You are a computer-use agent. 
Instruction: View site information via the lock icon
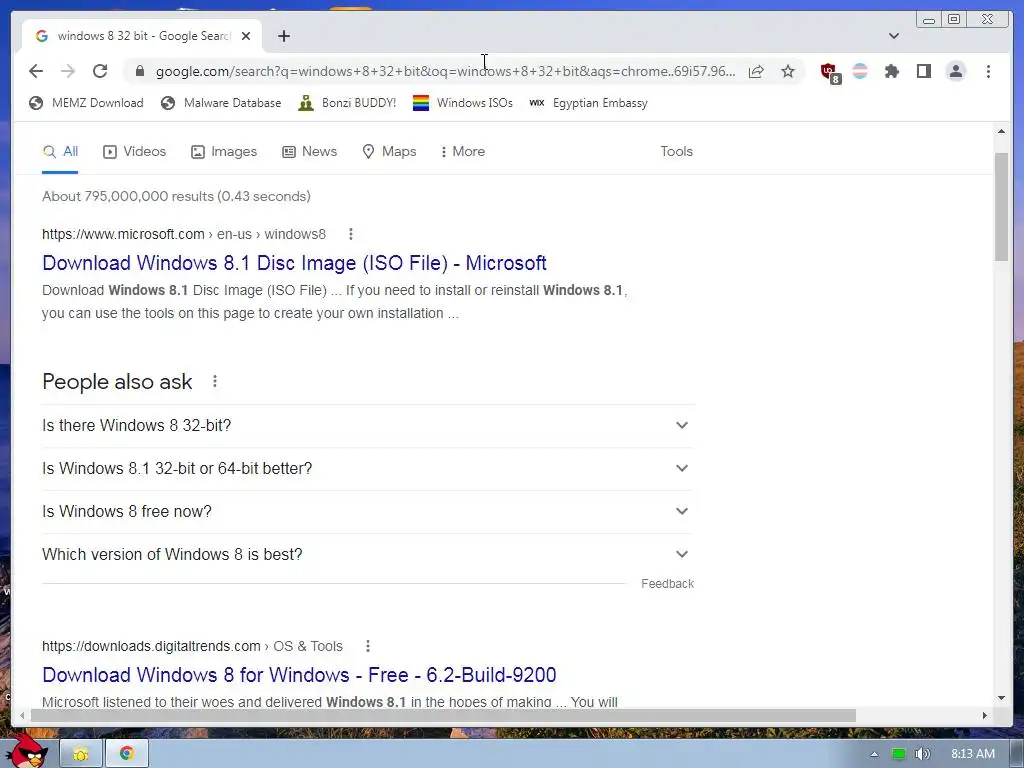pos(139,71)
